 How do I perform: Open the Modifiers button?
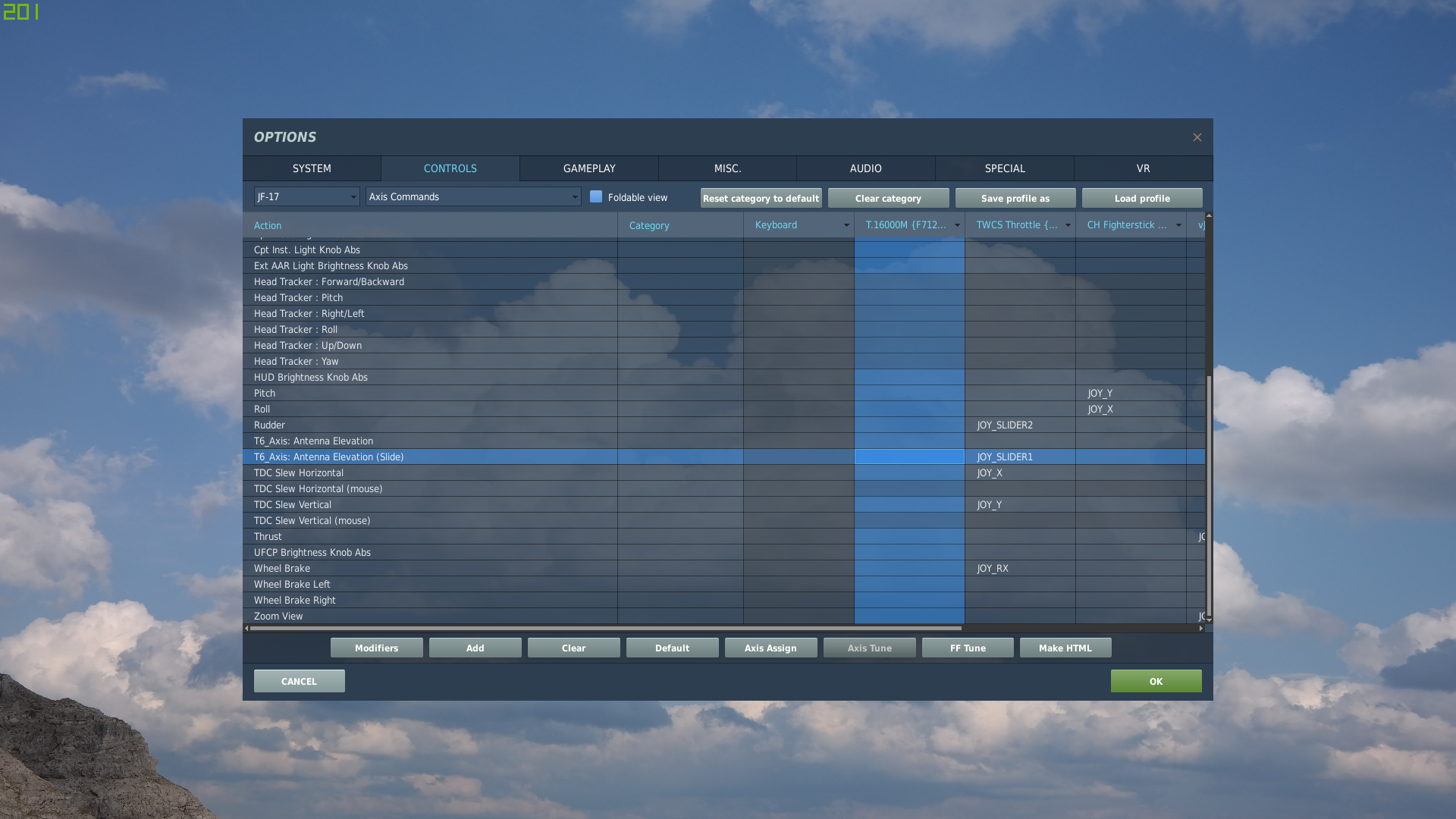(x=377, y=648)
